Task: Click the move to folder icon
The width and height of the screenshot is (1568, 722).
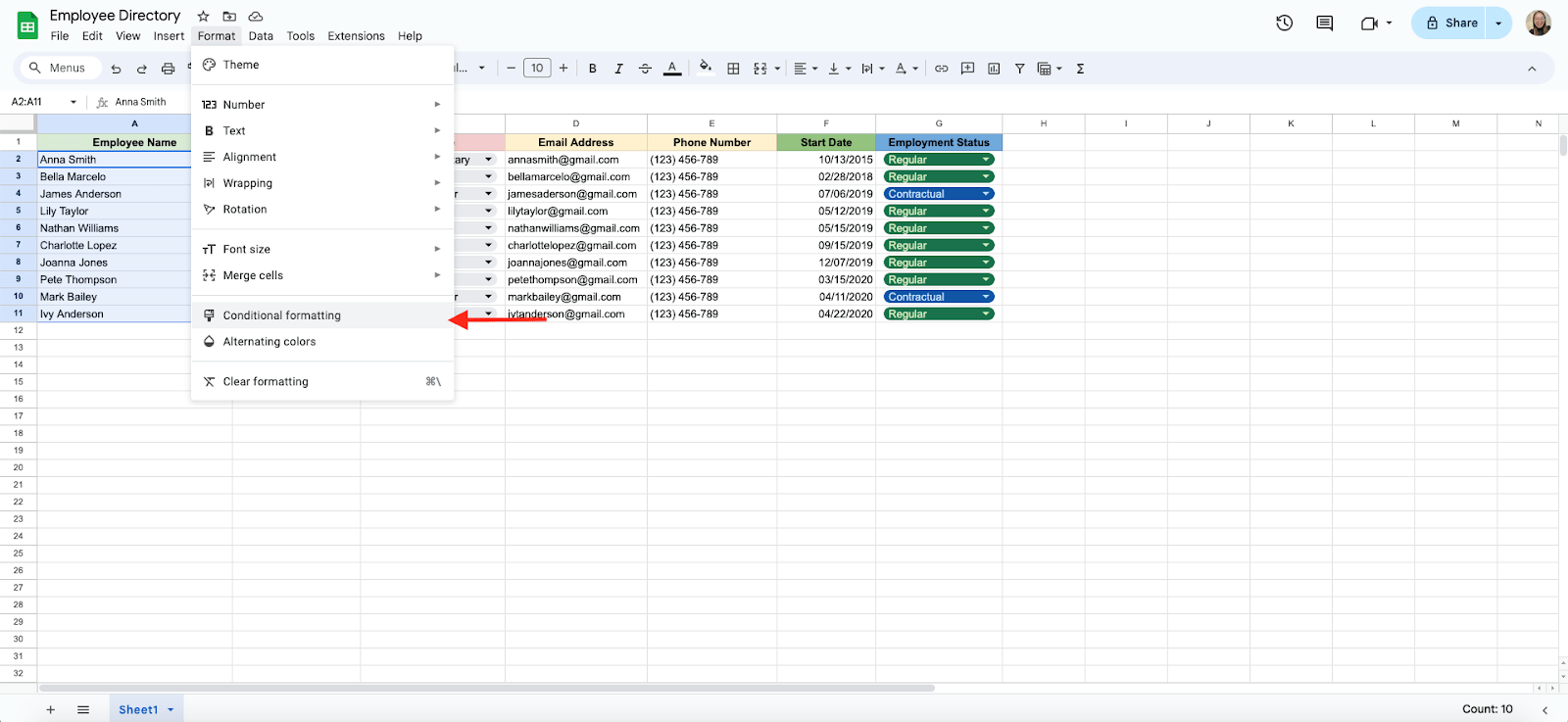Action: tap(229, 16)
